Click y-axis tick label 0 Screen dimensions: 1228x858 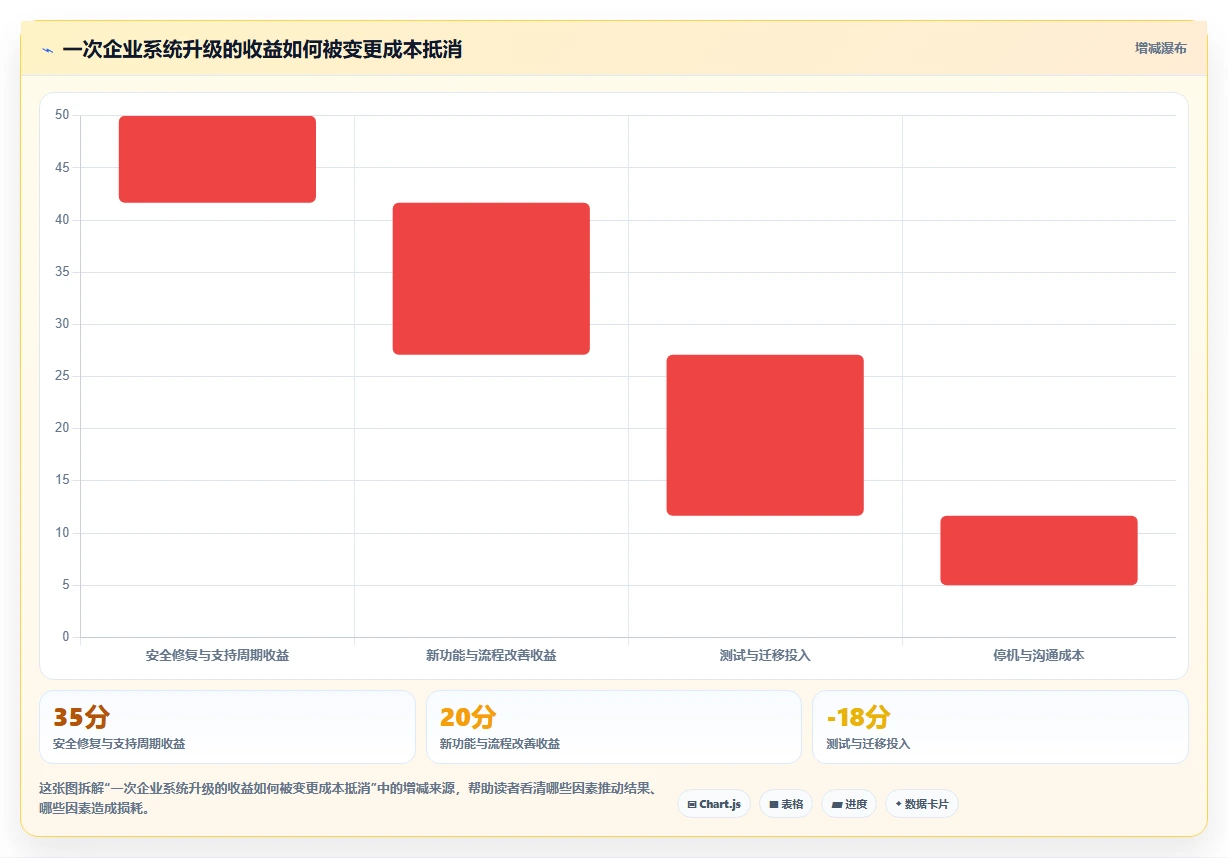coord(66,637)
